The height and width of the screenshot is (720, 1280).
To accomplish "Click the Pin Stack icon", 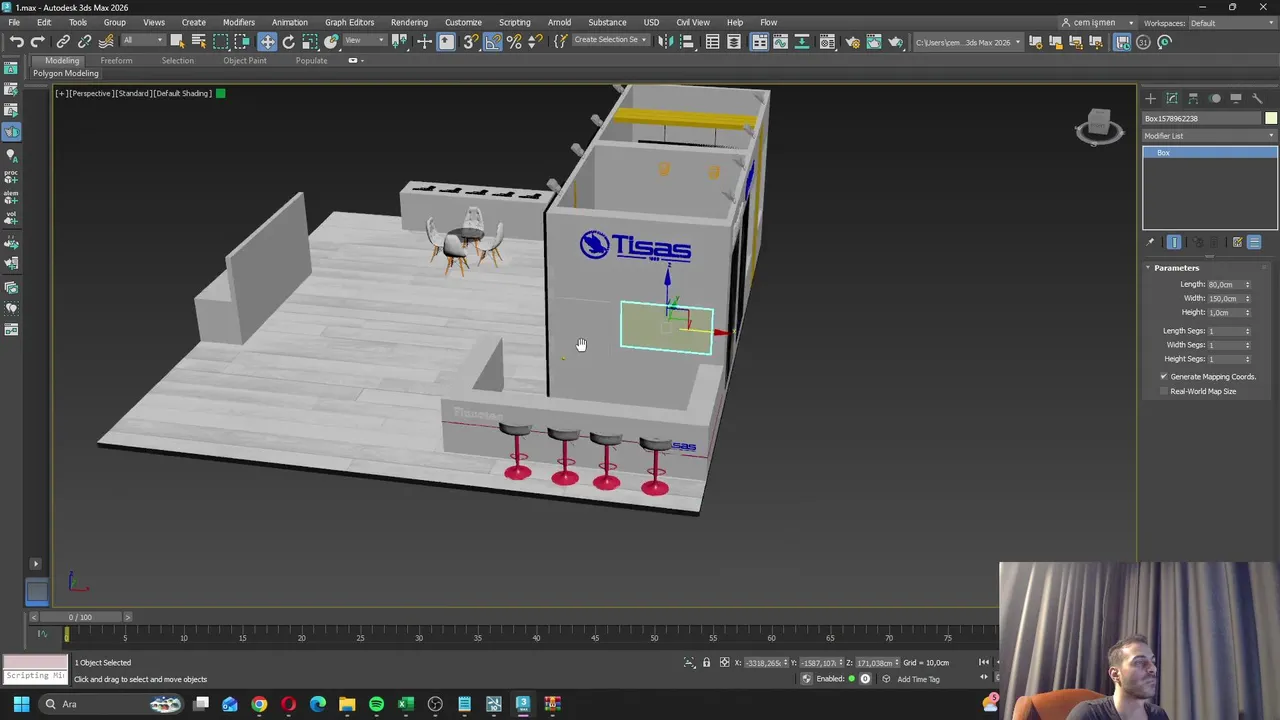I will (1150, 242).
